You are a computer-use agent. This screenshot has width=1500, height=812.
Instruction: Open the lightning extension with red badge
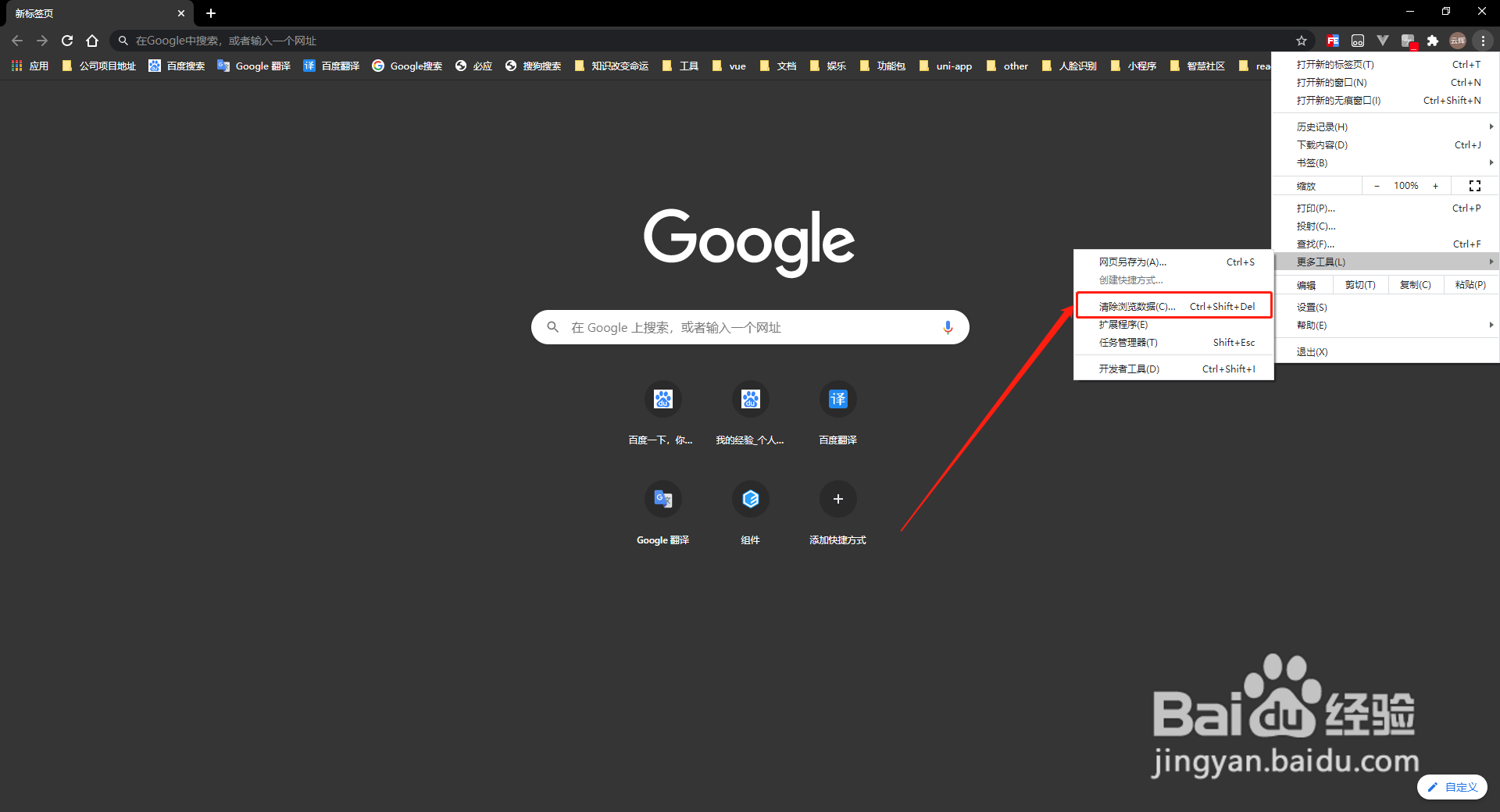coord(1408,41)
